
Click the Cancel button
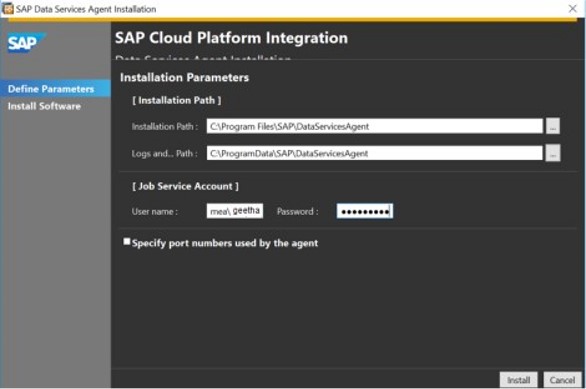click(x=562, y=380)
